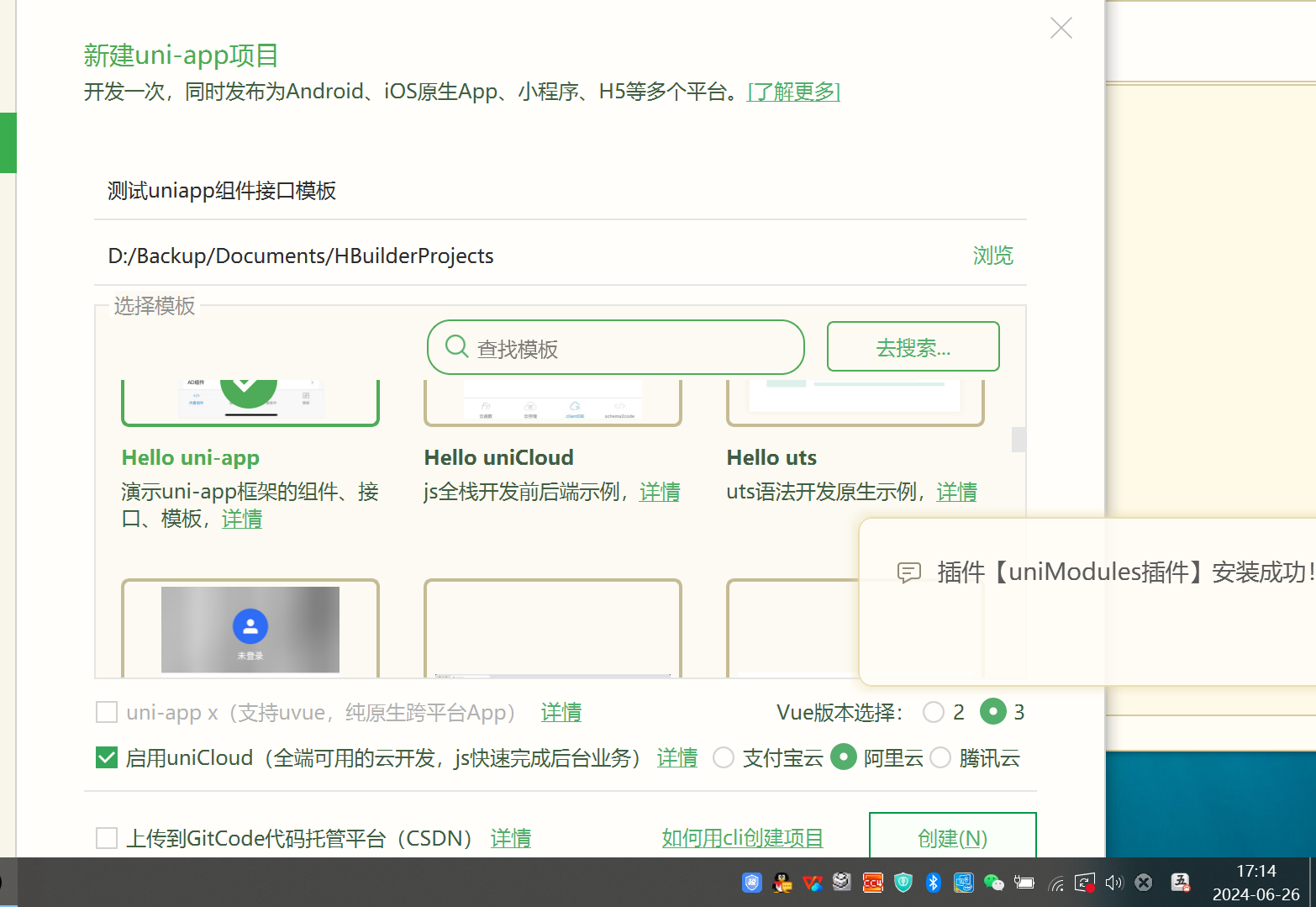Open the Wi-Fi network tray icon
This screenshot has width=1316, height=907.
pos(1055,883)
